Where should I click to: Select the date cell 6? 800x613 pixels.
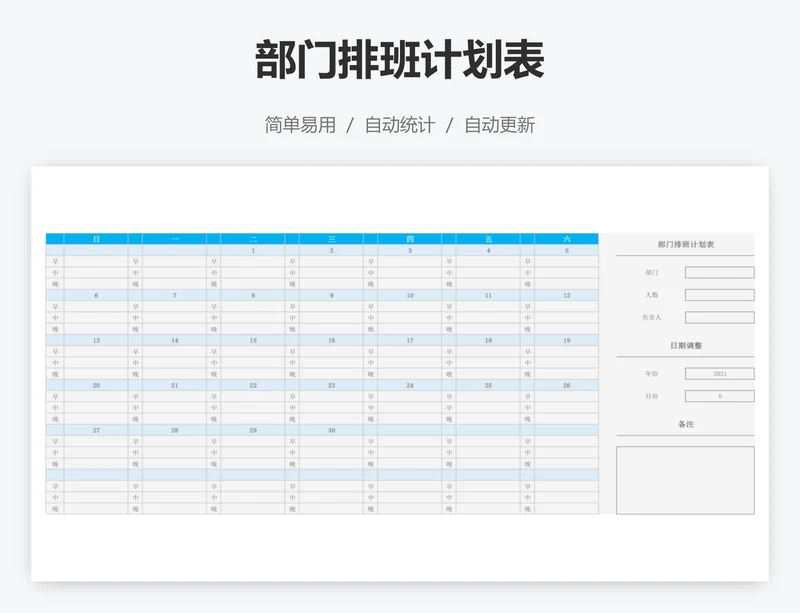[x=96, y=296]
